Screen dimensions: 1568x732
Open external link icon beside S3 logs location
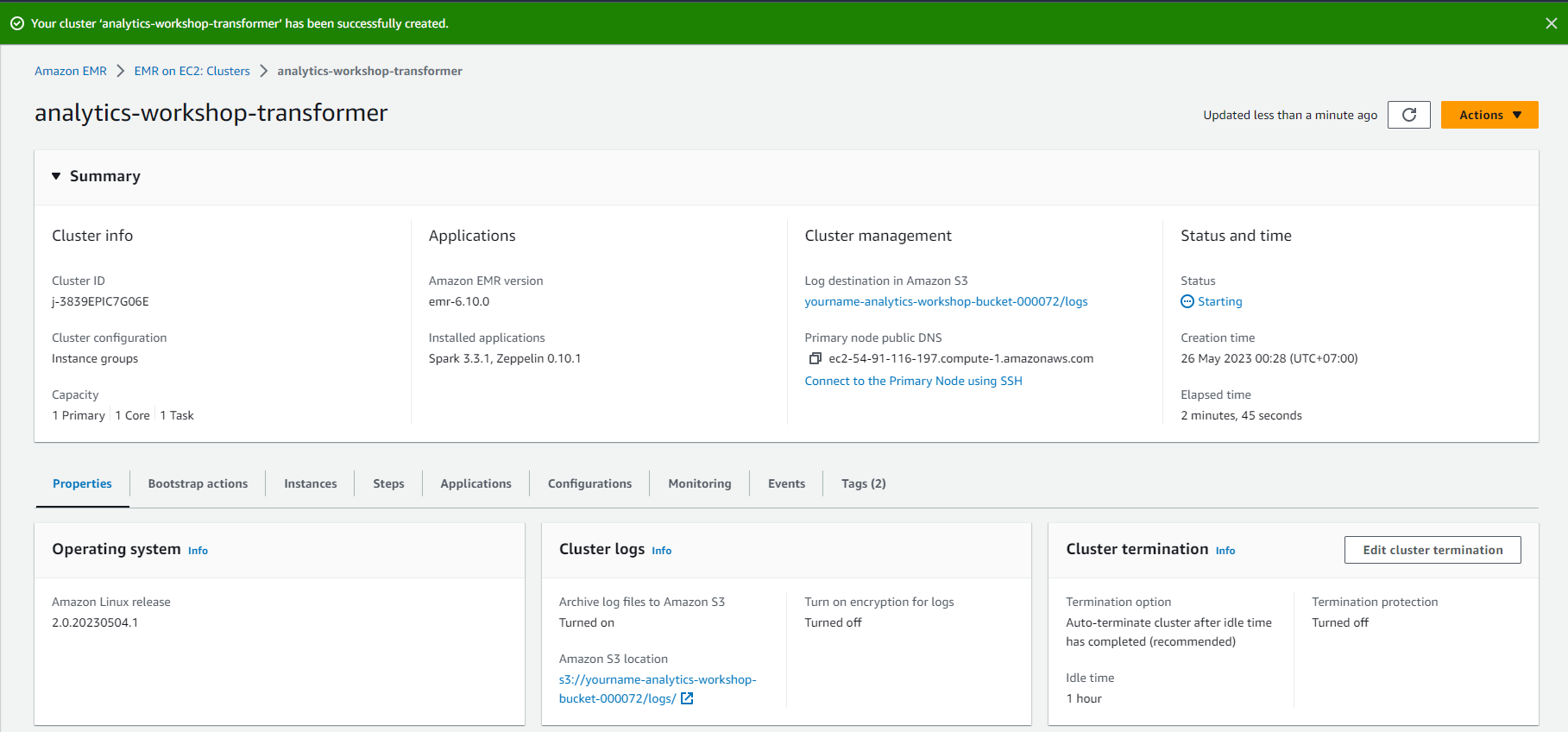[x=687, y=698]
